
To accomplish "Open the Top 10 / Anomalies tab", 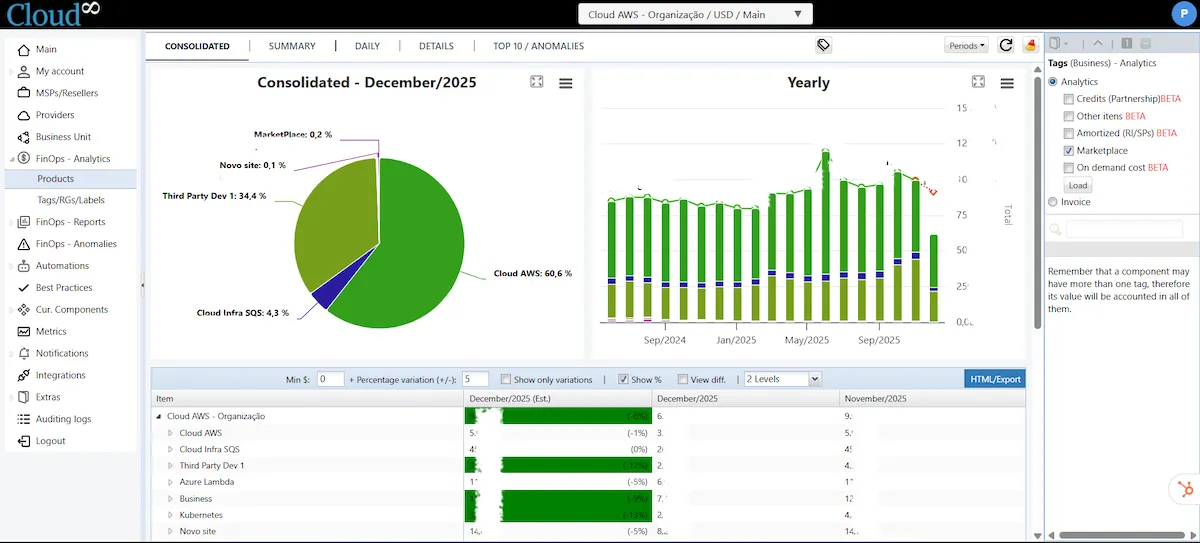I will point(538,46).
